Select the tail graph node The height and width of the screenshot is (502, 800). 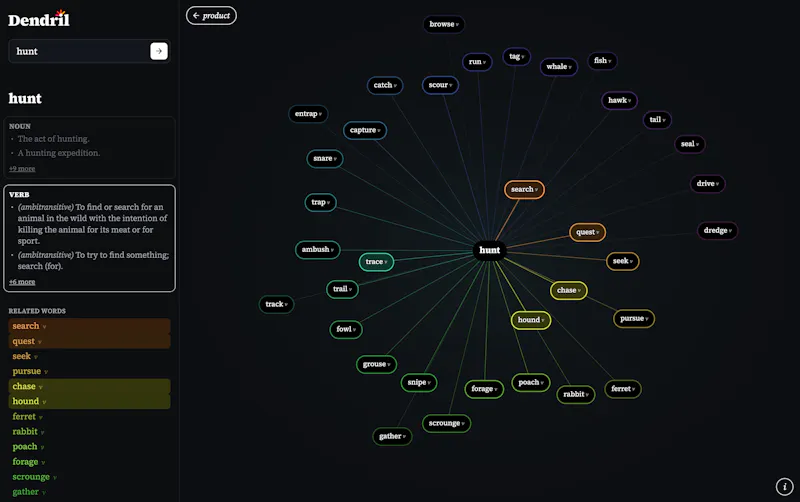[x=657, y=120]
